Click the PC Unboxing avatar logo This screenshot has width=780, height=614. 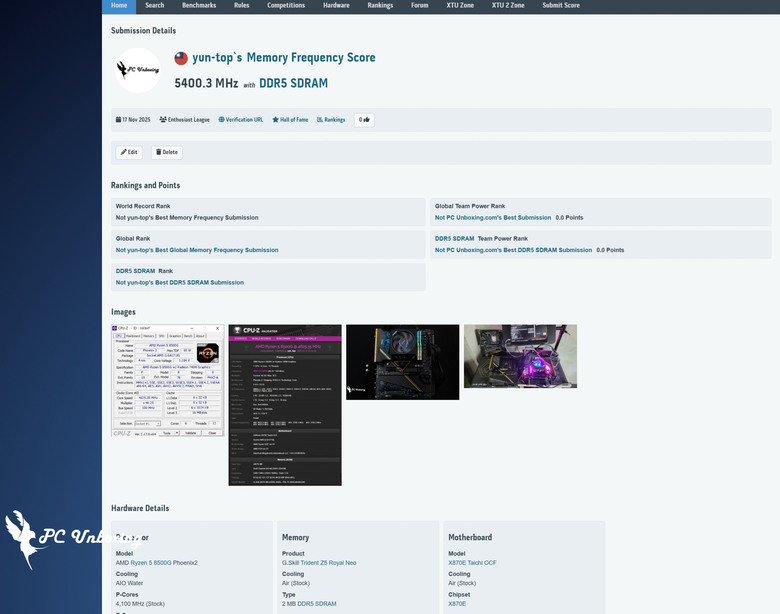[x=138, y=70]
